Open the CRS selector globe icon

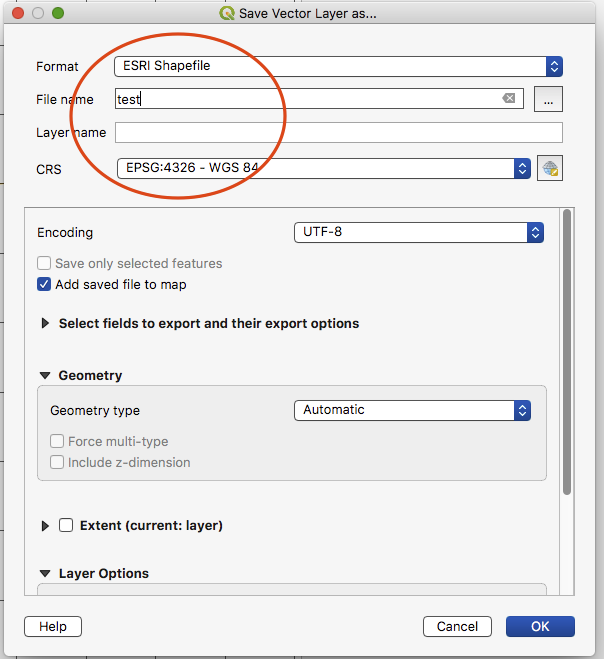coord(550,168)
